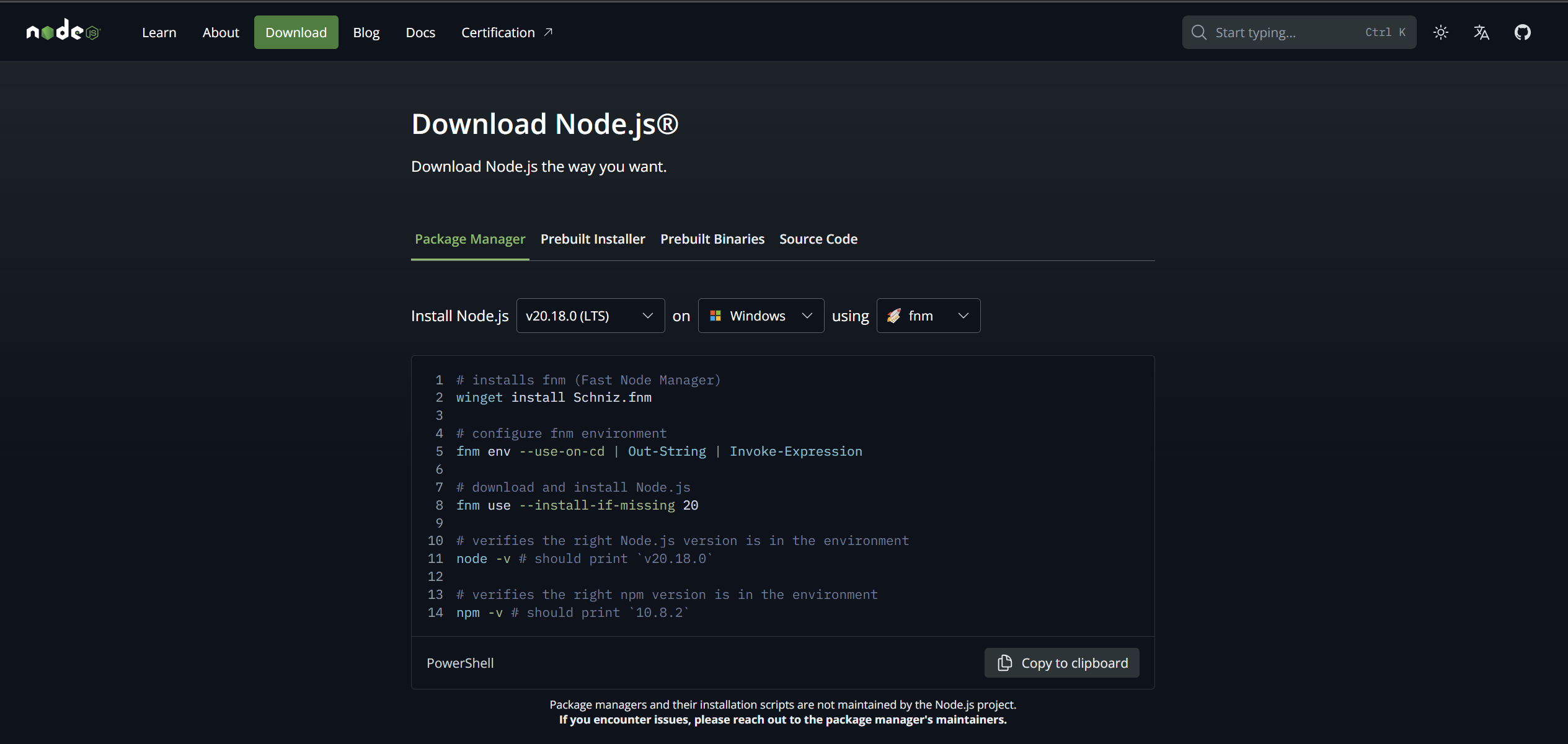Click the Ctrl K shortcut hint
Viewport: 1568px width, 744px height.
click(1385, 32)
